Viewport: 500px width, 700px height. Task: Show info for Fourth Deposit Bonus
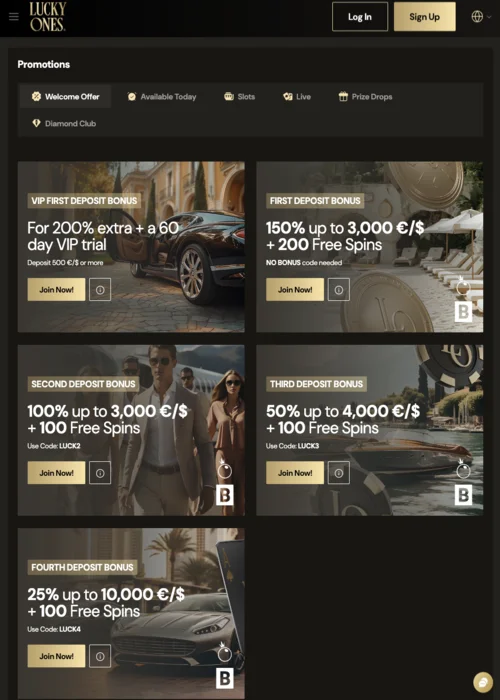point(100,656)
